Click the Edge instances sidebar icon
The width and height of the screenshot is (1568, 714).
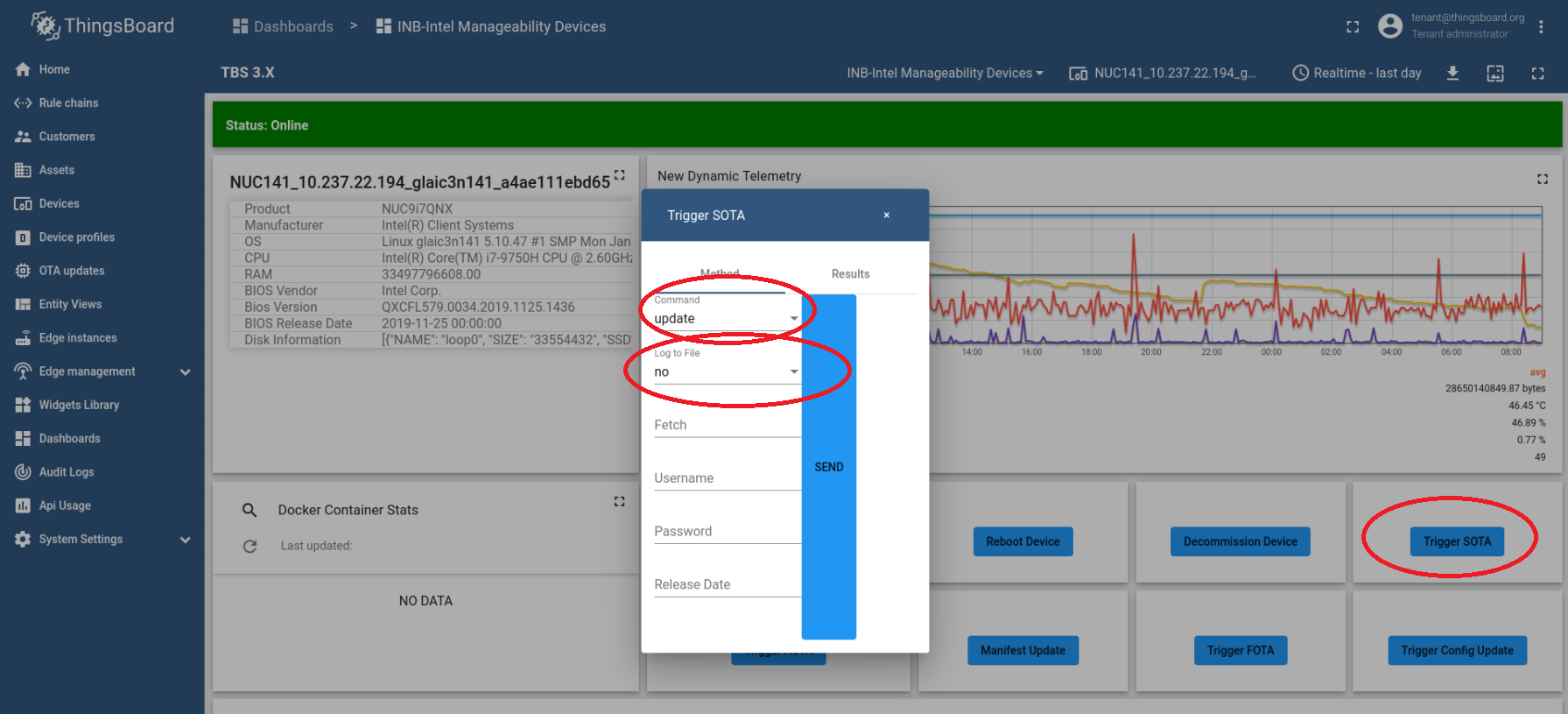tap(23, 338)
